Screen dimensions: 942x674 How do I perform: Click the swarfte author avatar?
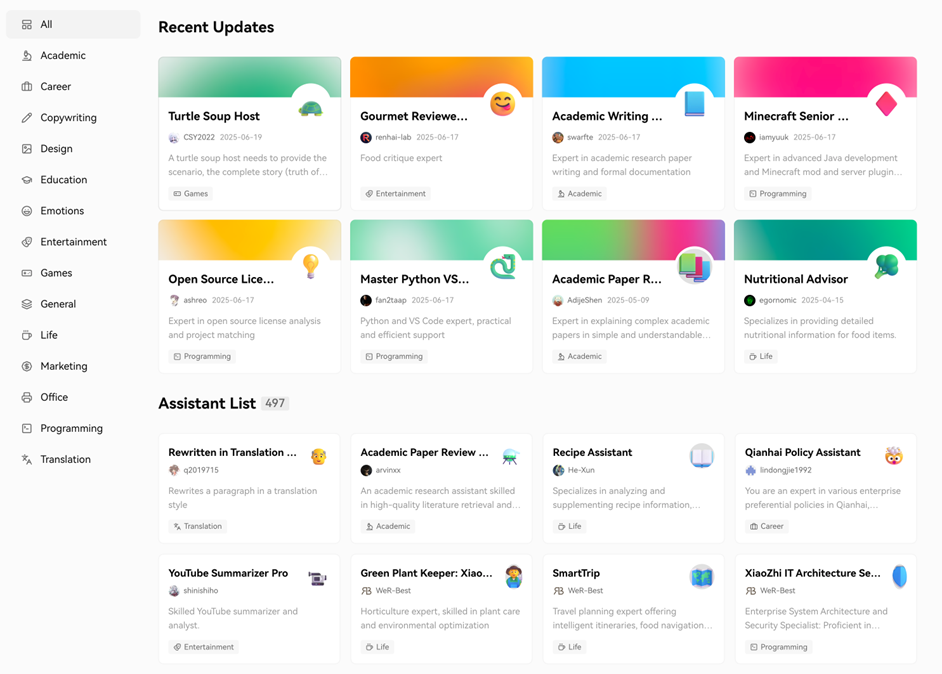[558, 138]
